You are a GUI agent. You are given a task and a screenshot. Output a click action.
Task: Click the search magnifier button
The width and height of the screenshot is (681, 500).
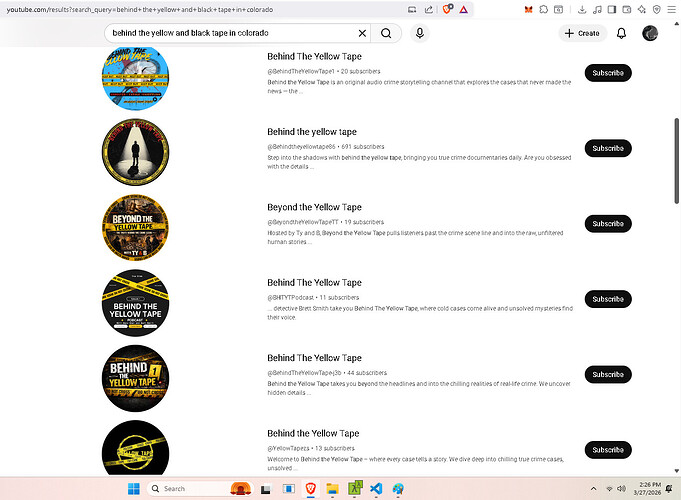(x=387, y=33)
